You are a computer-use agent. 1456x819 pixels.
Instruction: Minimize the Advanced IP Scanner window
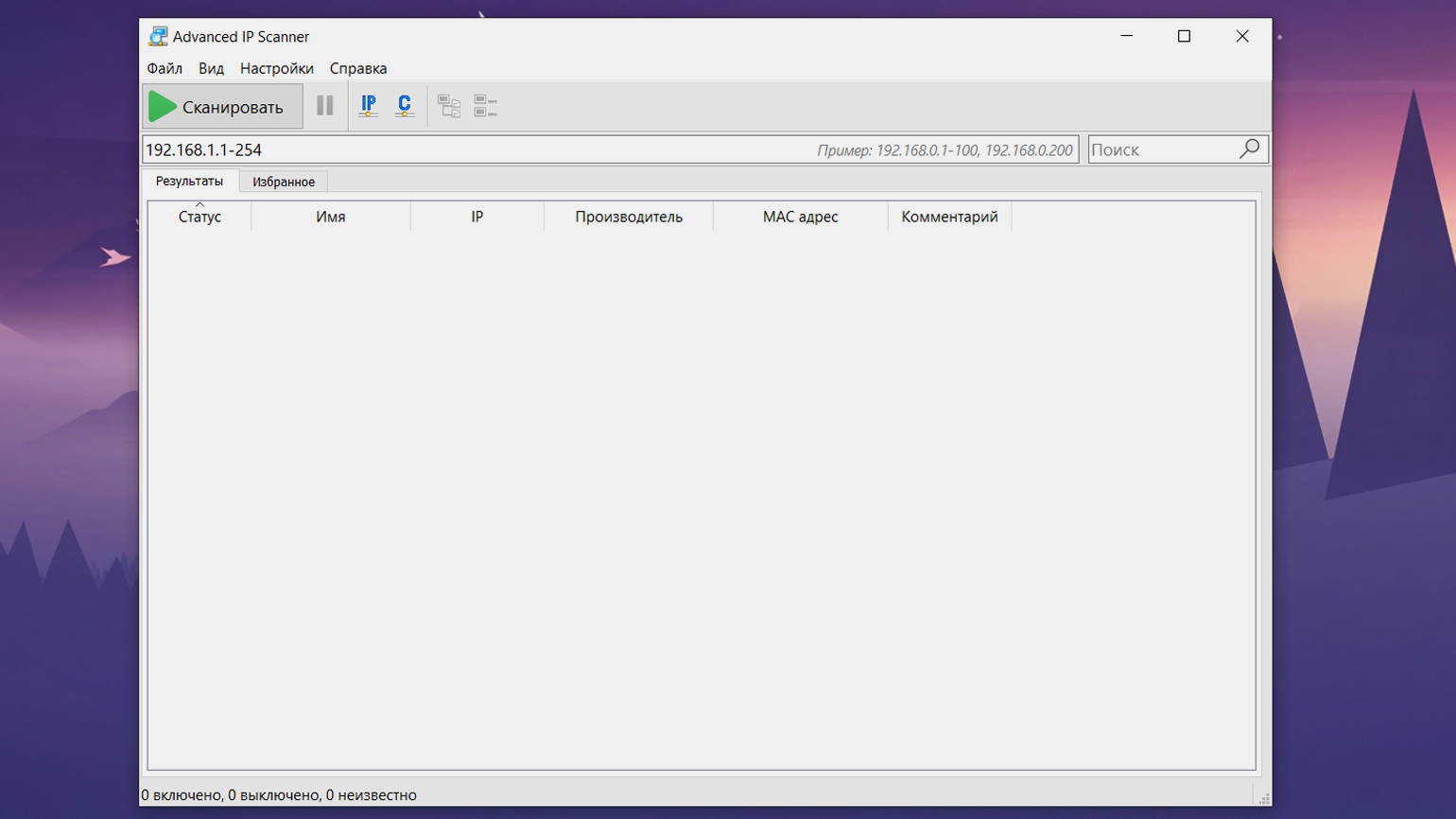point(1126,36)
